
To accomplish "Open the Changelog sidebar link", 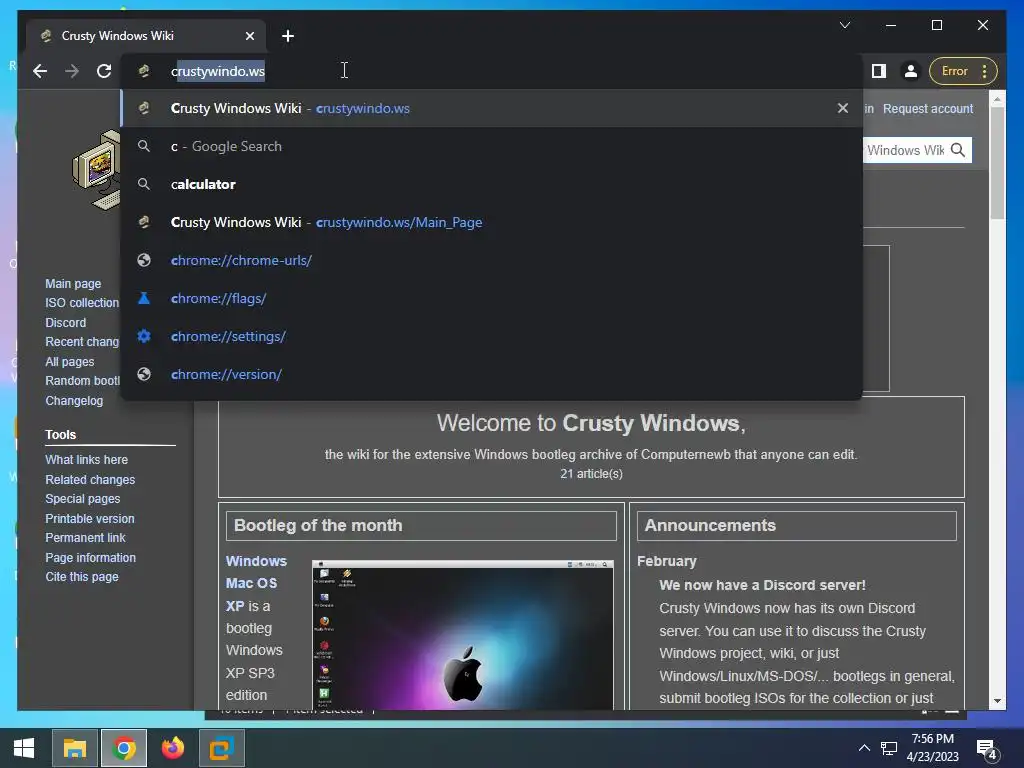I will pyautogui.click(x=74, y=400).
